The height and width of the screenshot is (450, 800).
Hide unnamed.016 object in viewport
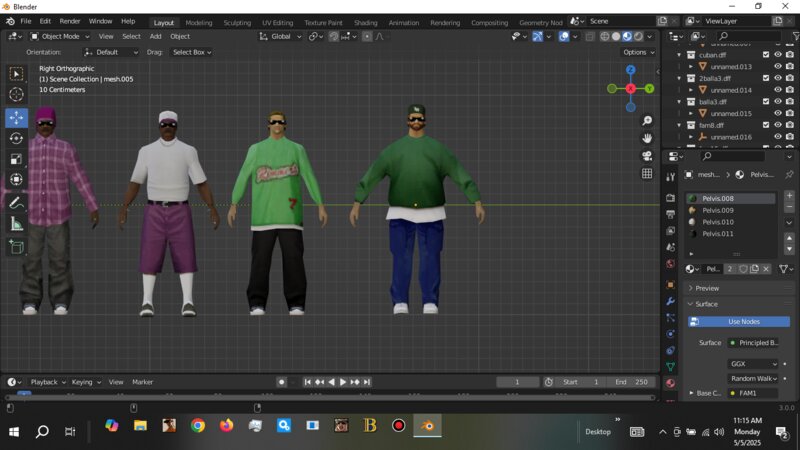778,137
